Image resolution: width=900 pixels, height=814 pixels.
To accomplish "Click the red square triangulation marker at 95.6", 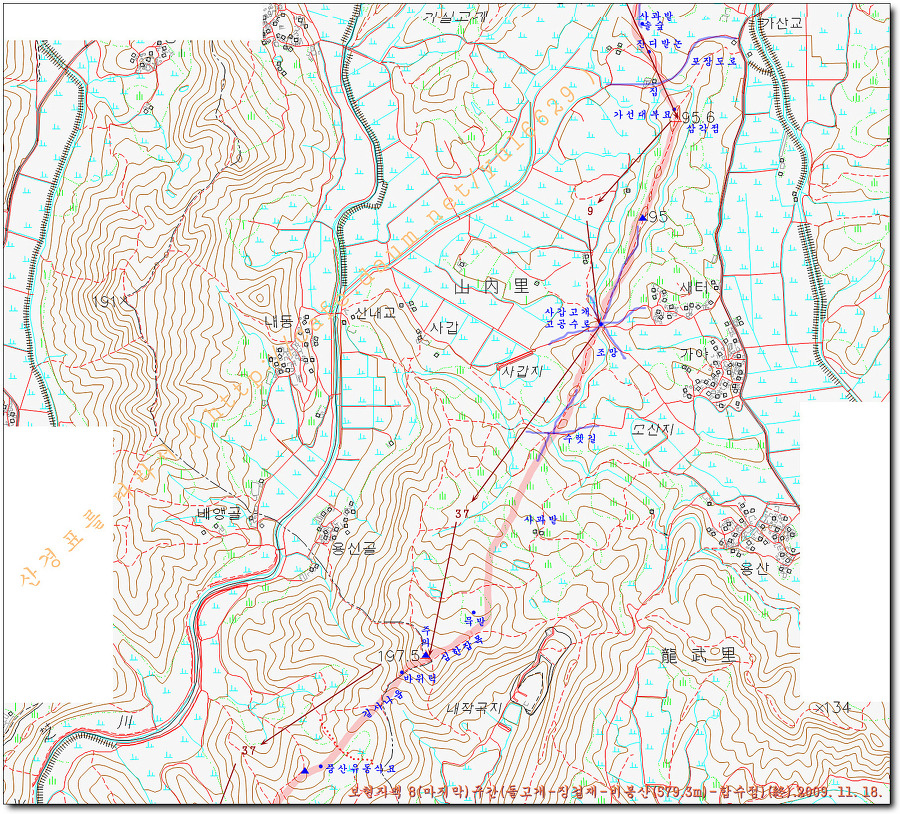I will [x=676, y=118].
